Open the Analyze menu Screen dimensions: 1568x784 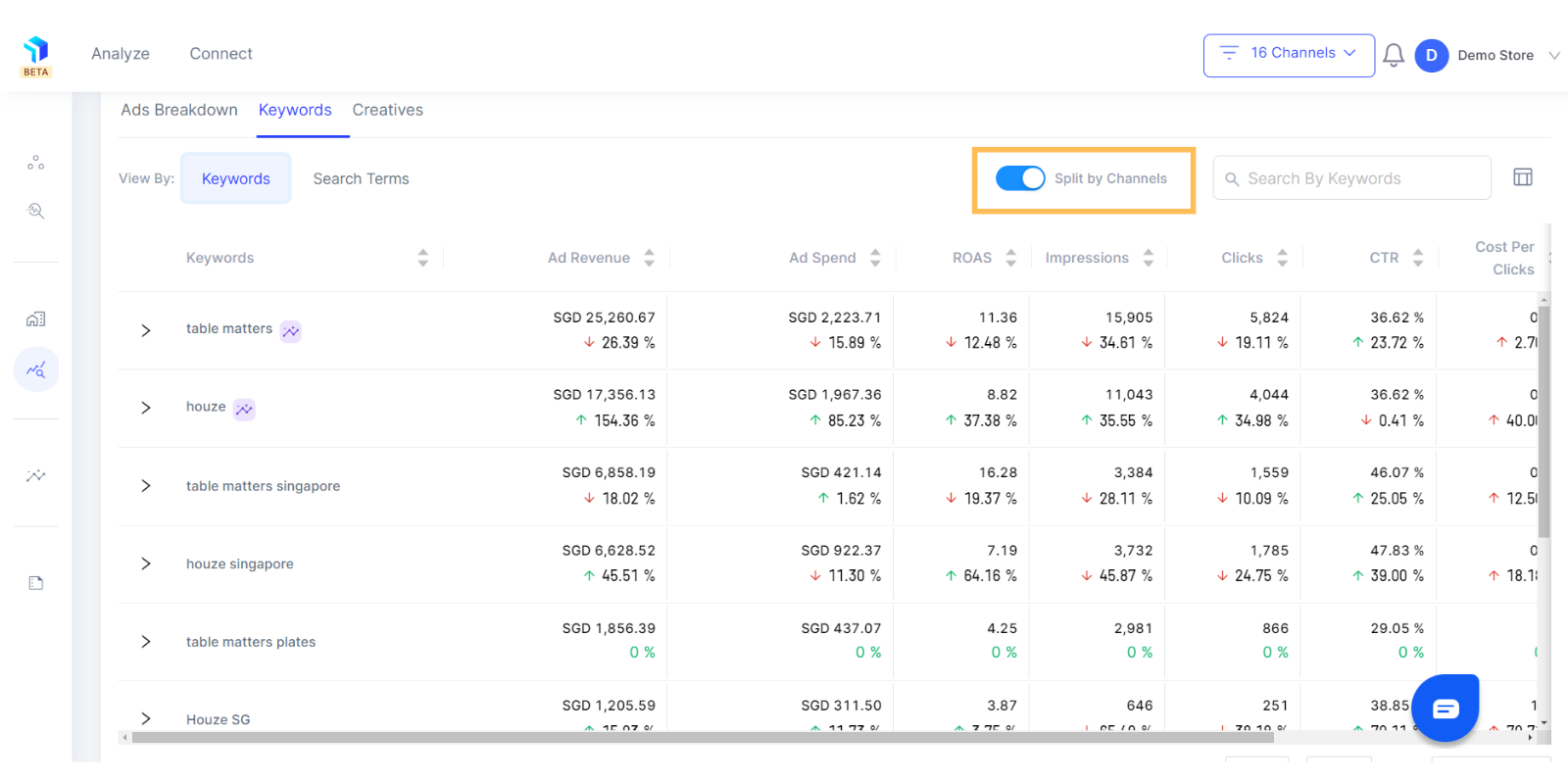pyautogui.click(x=121, y=54)
